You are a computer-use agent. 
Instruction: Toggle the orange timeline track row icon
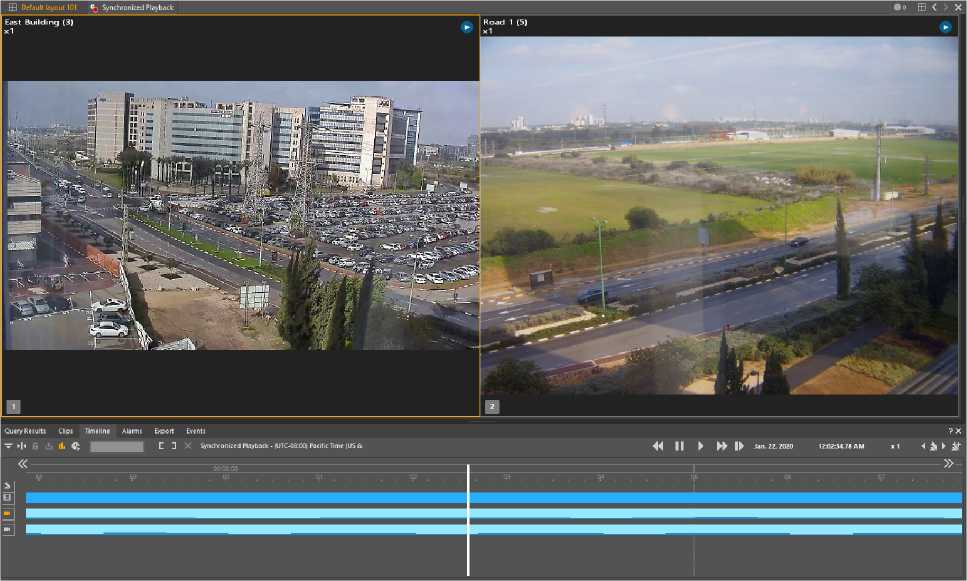(7, 513)
